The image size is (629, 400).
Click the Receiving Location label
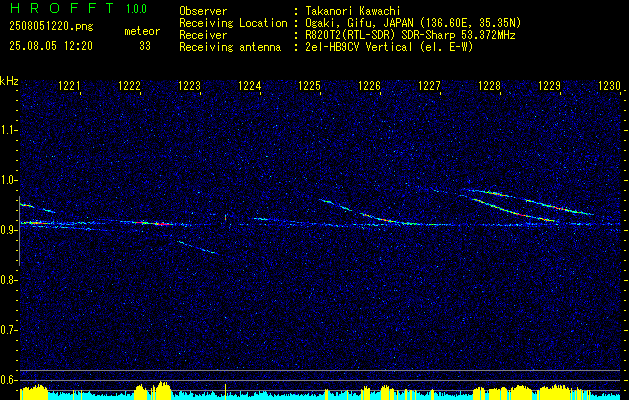(233, 23)
